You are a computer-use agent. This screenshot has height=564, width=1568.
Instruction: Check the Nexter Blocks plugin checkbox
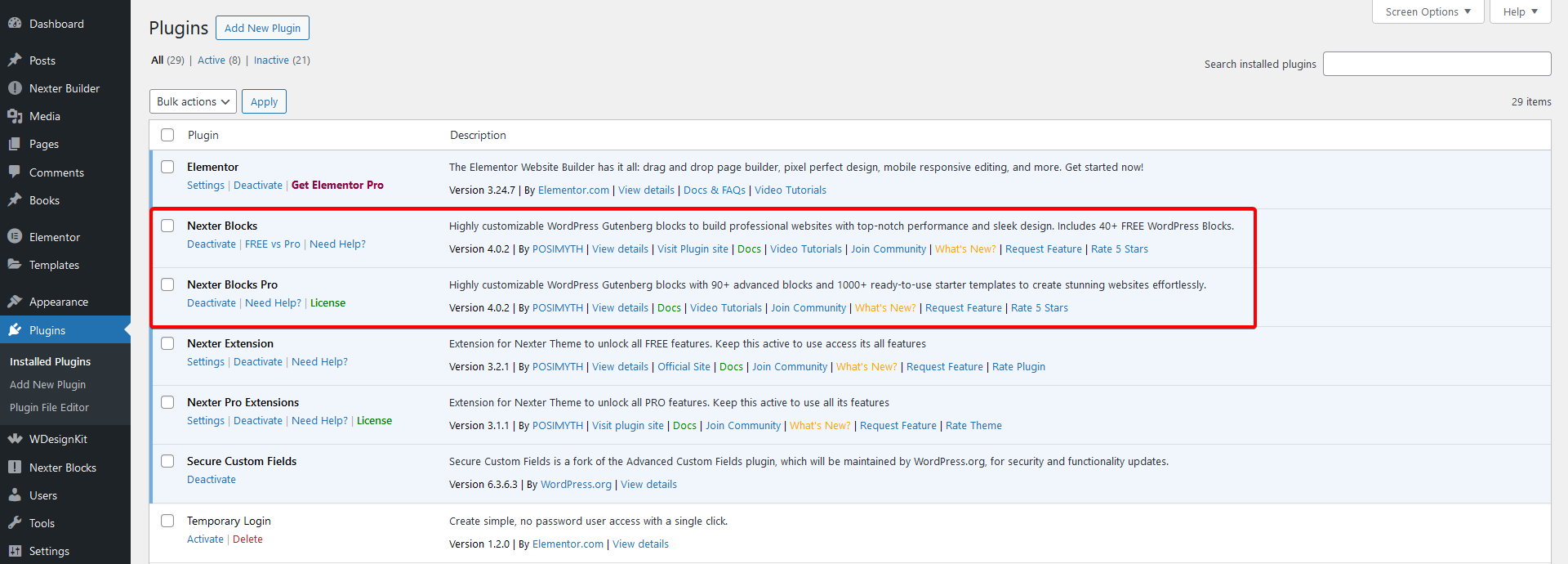click(x=167, y=226)
